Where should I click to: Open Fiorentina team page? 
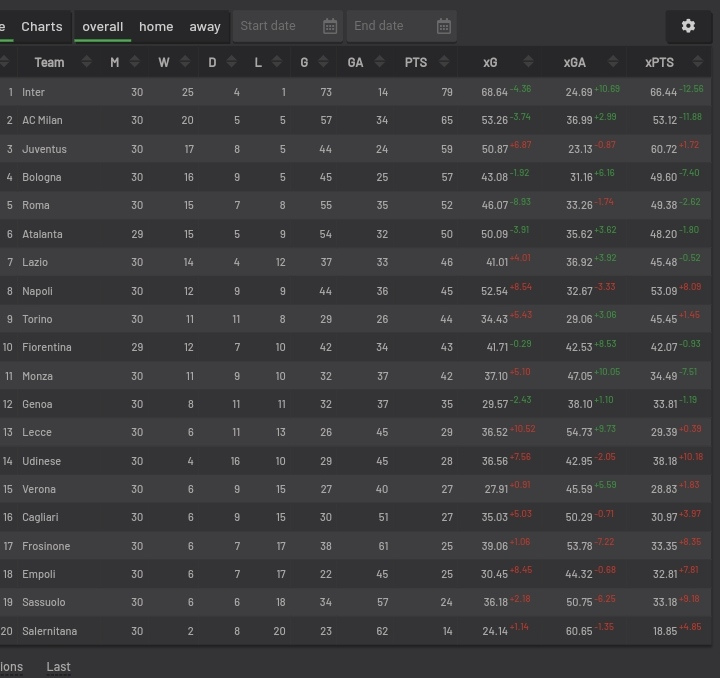tap(47, 347)
